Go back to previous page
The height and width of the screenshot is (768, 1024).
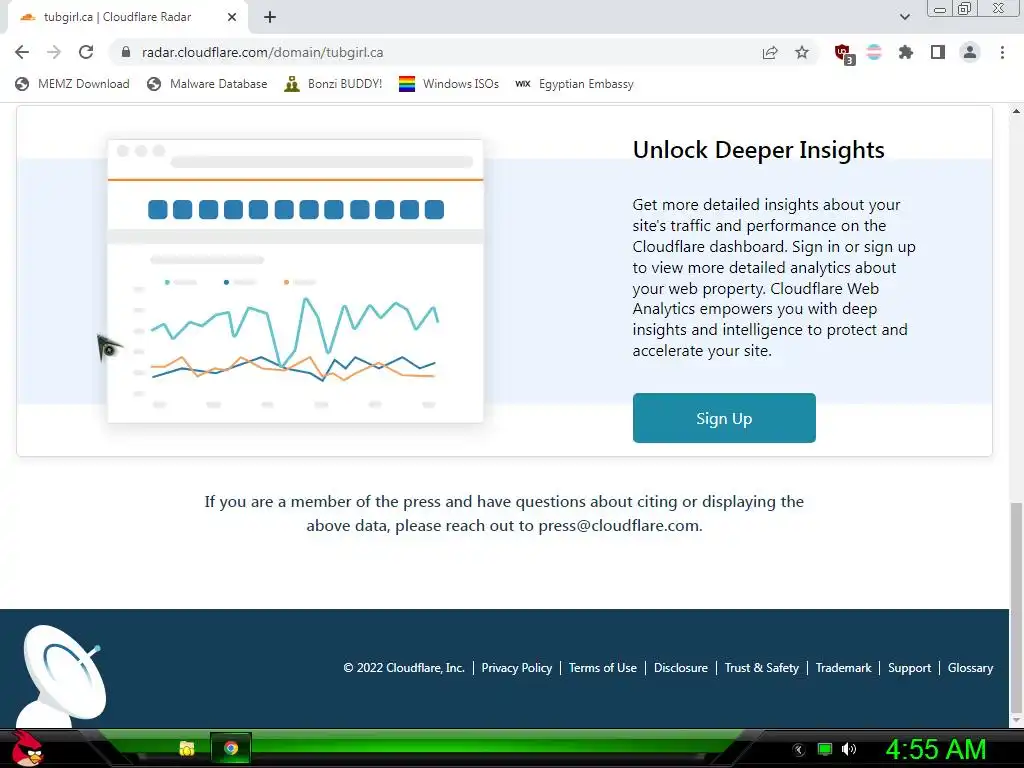click(x=22, y=52)
